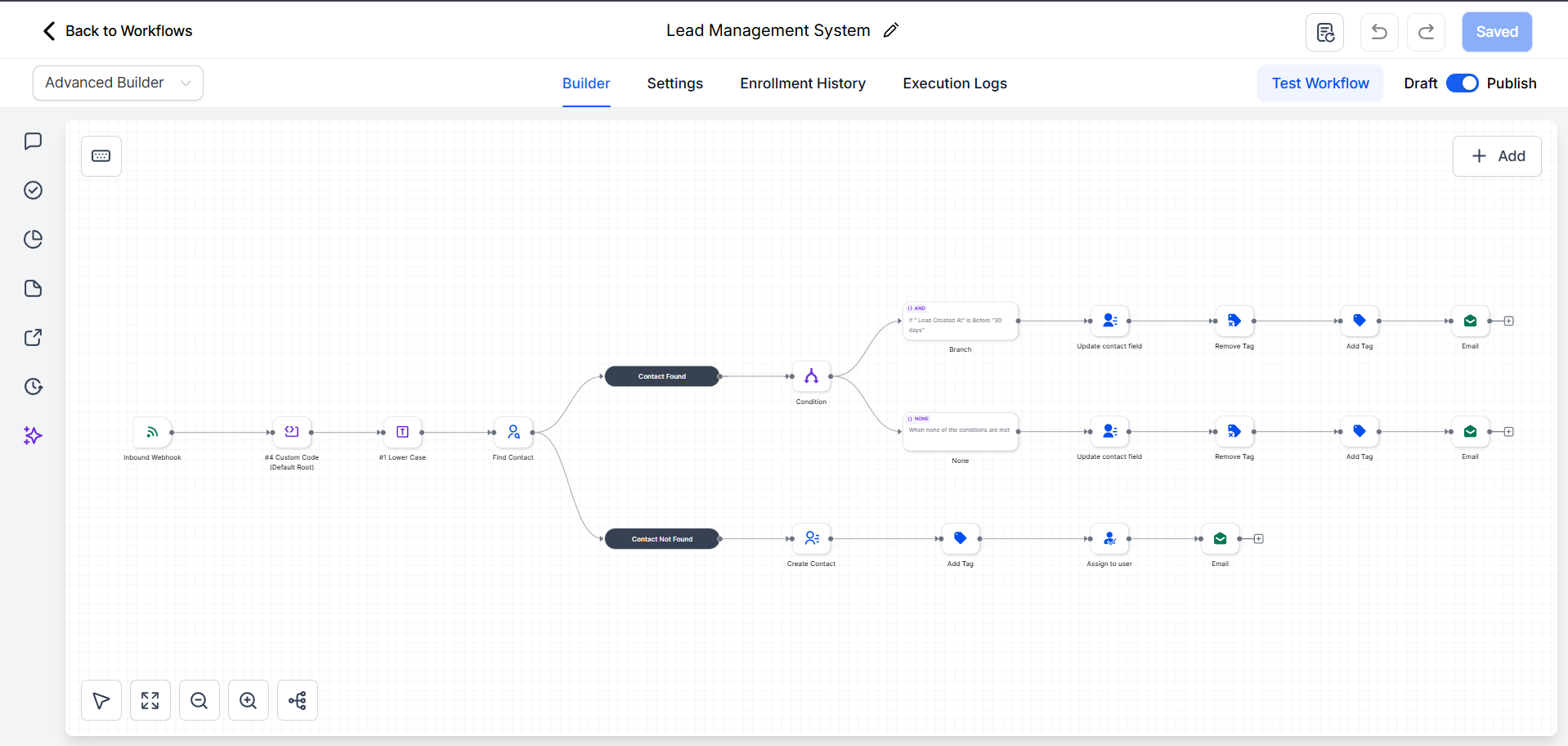
Task: Click the redo arrow button
Action: [1426, 32]
